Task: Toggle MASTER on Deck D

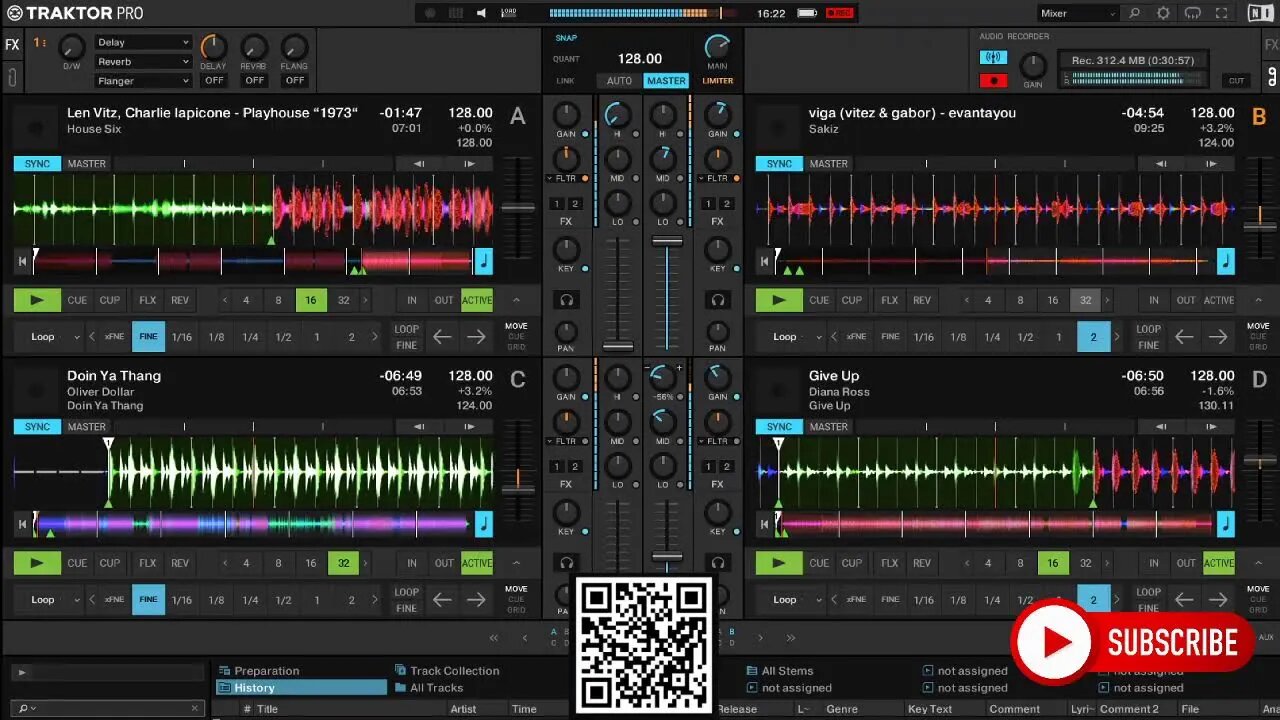Action: tap(828, 426)
